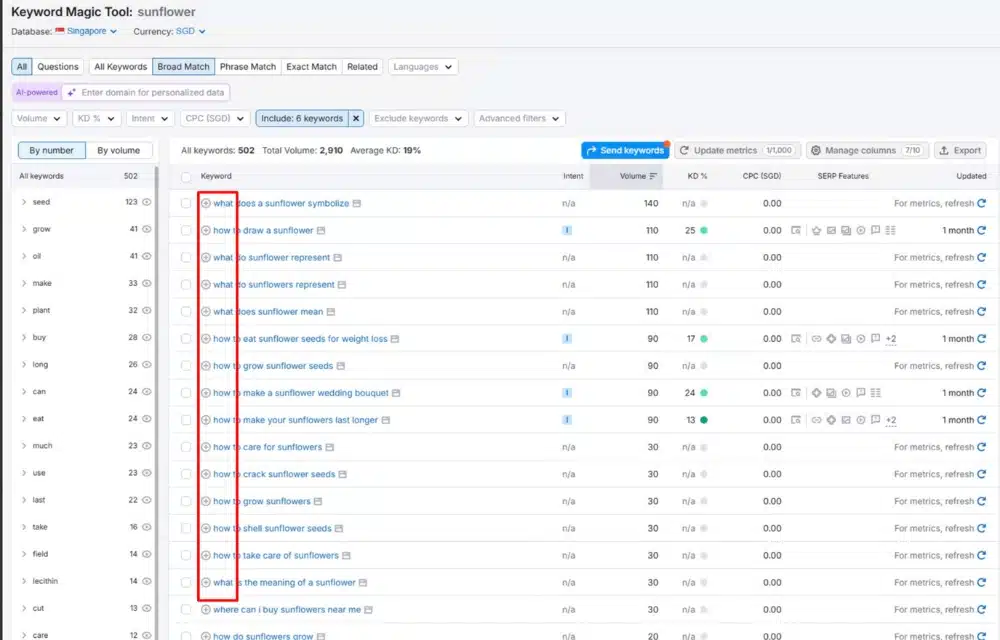
Task: Expand the 'plant' keyword group
Action: click(24, 310)
